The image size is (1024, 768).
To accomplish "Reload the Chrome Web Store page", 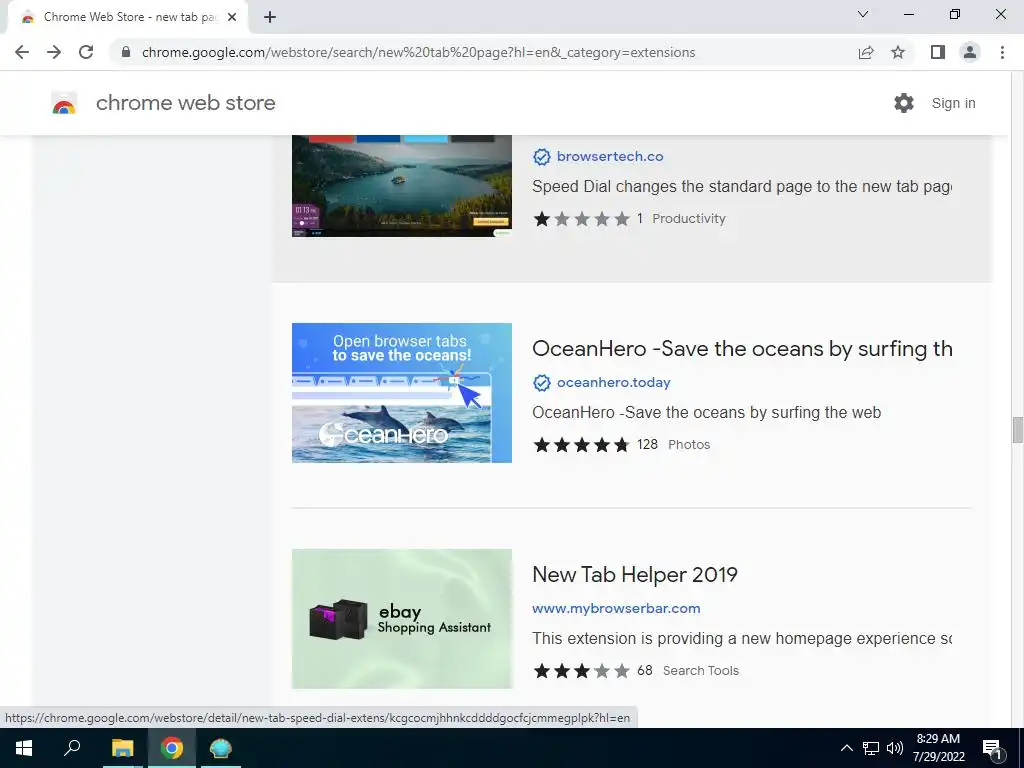I will point(86,52).
